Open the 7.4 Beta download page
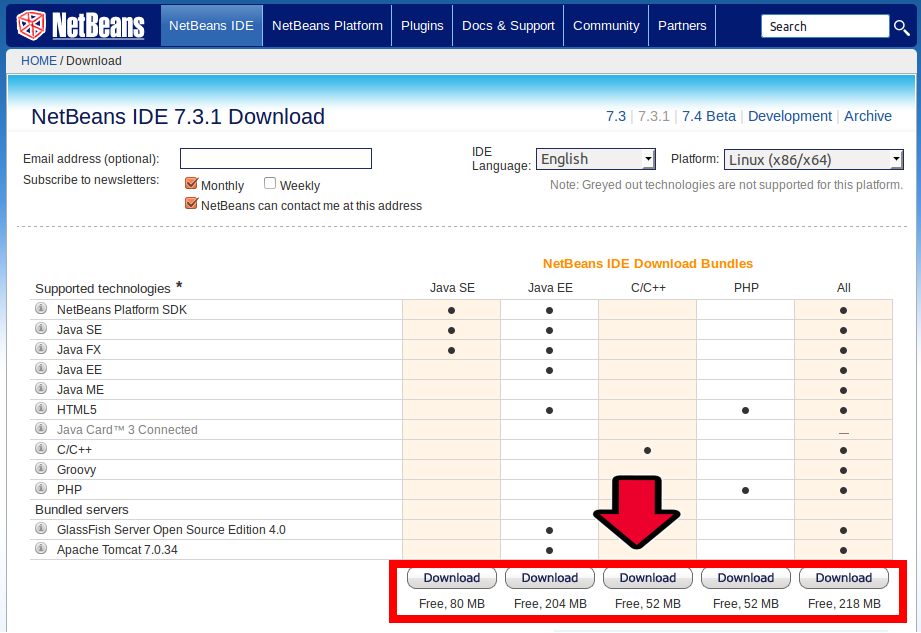 point(709,116)
